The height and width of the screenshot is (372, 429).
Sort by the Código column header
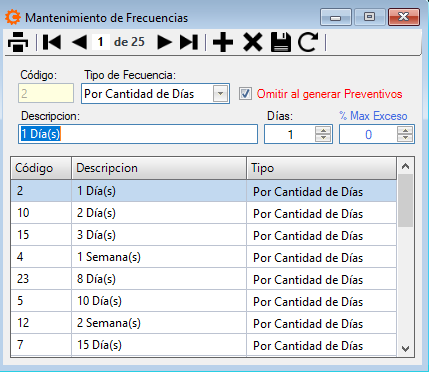pyautogui.click(x=41, y=168)
